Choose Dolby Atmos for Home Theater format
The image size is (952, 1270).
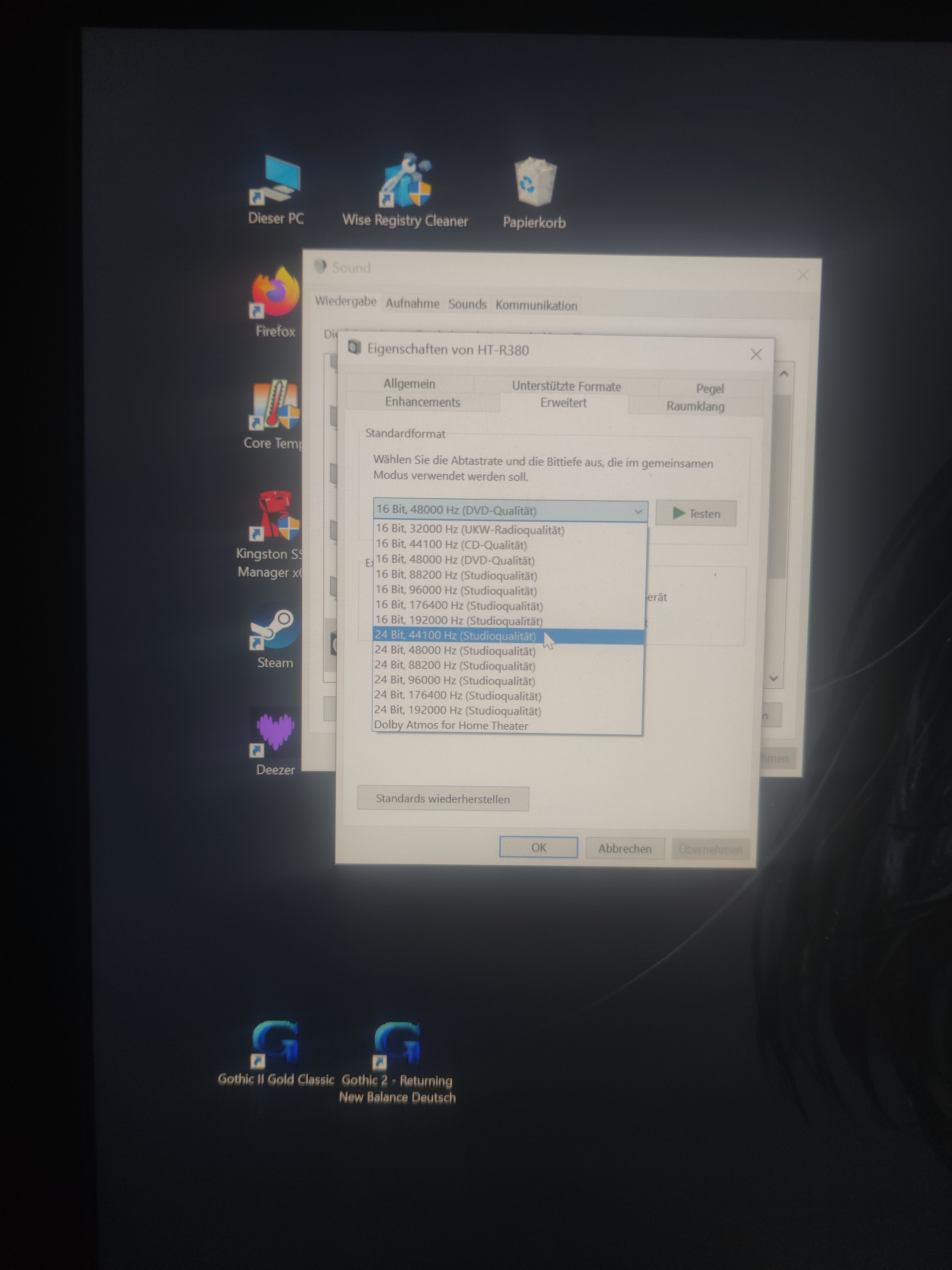click(x=451, y=726)
